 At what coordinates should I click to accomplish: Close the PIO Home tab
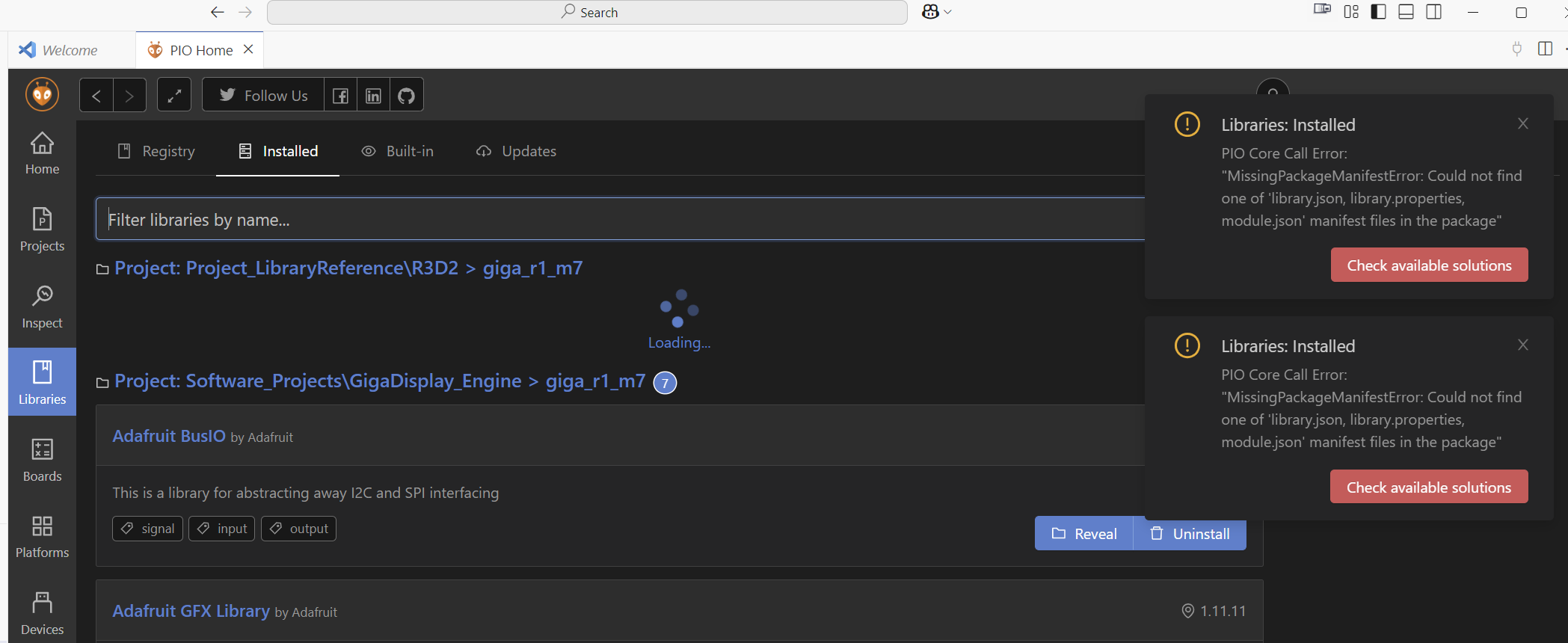[x=249, y=49]
